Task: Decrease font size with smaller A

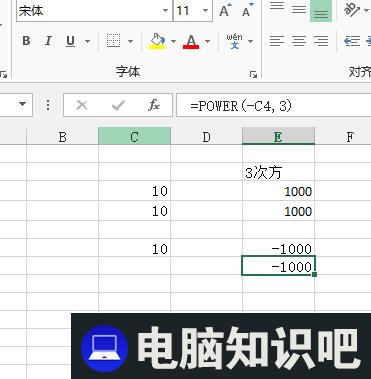Action: click(248, 11)
